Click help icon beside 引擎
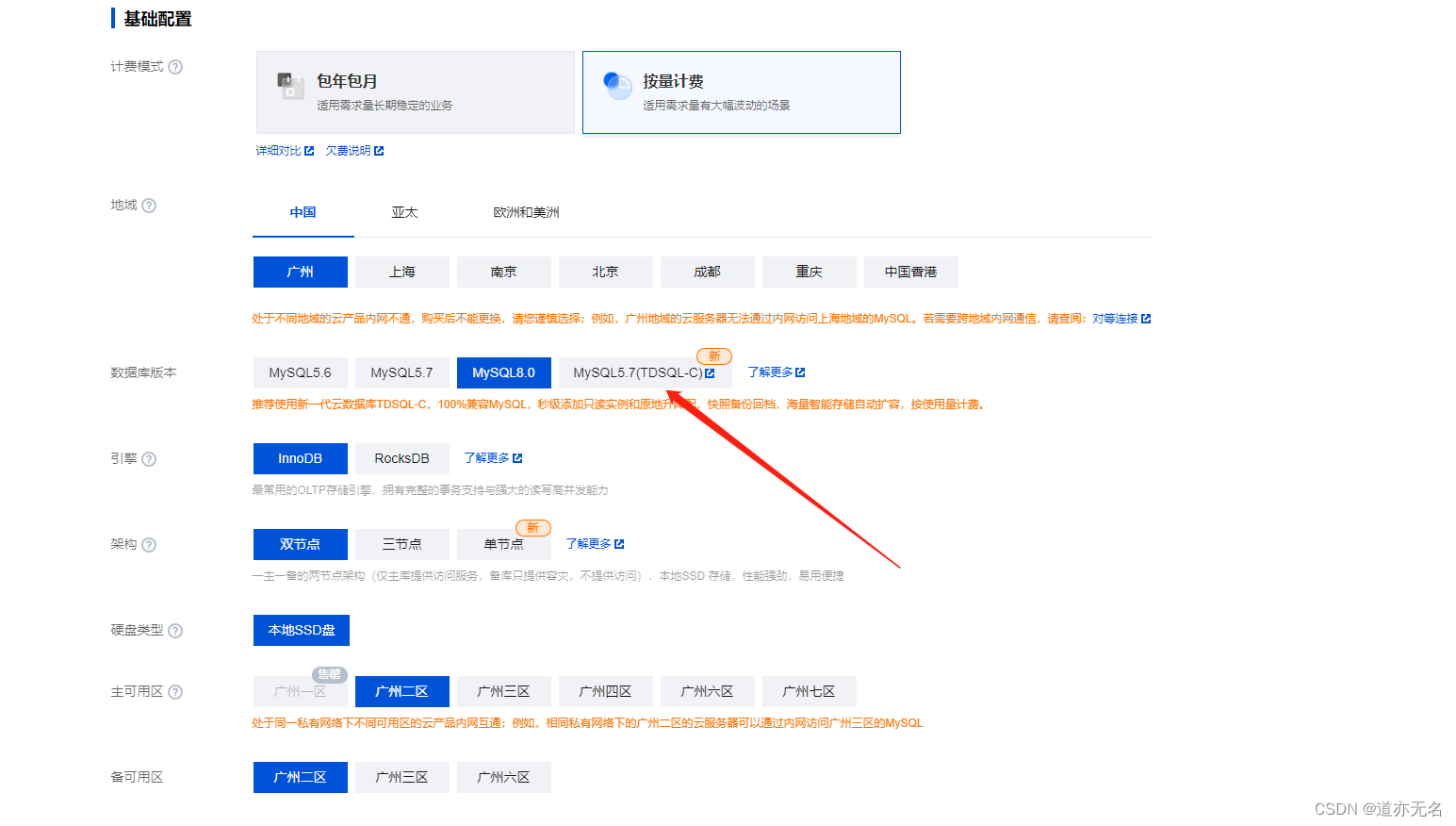Image resolution: width=1456 pixels, height=826 pixels. [x=149, y=459]
